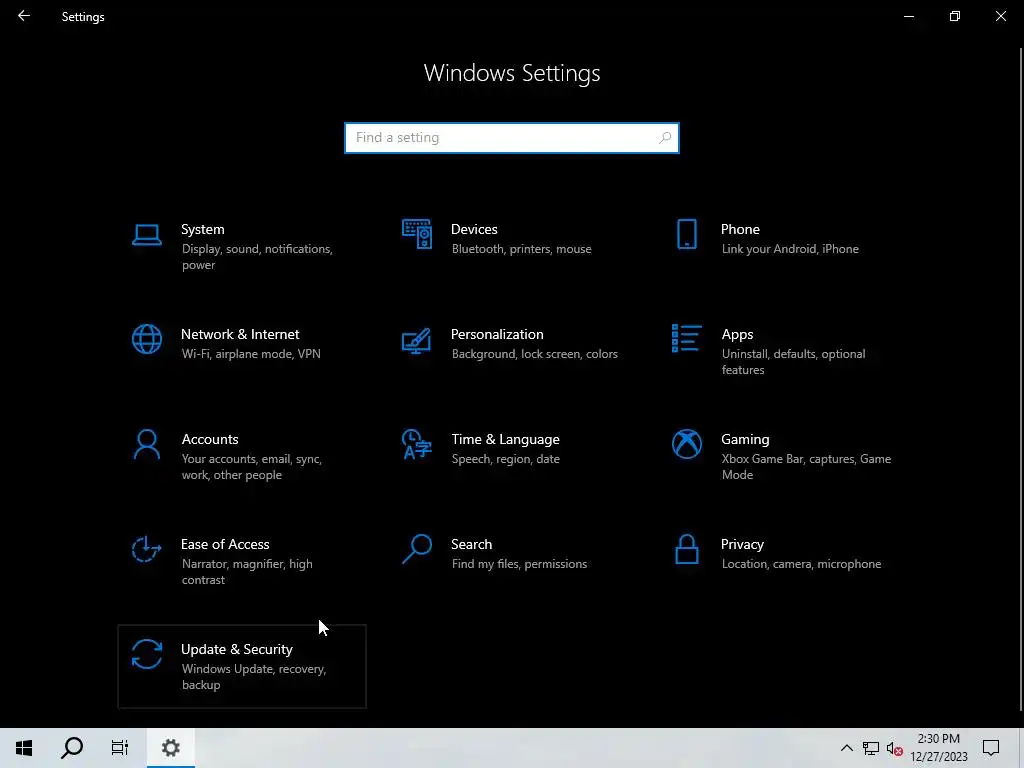Open the Search magnifier category icon

(x=417, y=549)
